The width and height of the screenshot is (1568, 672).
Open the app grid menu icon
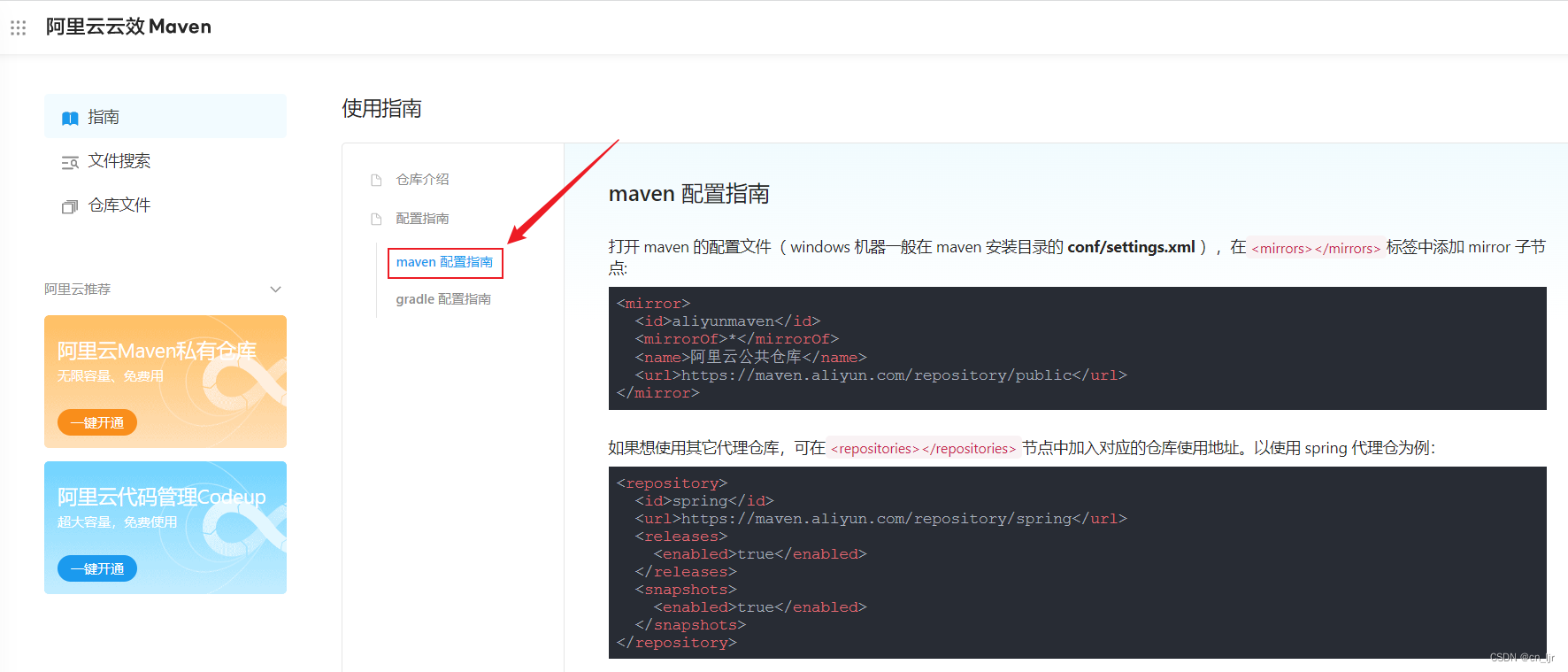pyautogui.click(x=18, y=27)
